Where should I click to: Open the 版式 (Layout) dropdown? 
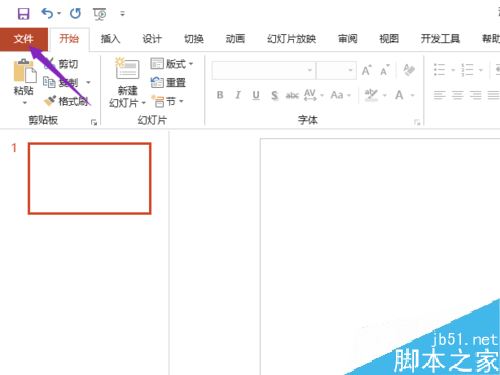click(172, 63)
